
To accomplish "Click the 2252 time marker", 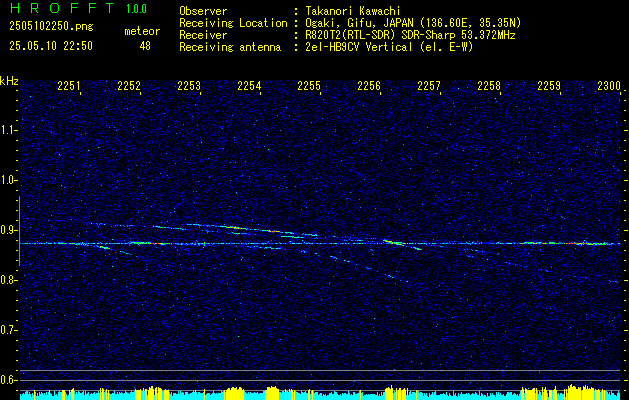I will tap(129, 85).
